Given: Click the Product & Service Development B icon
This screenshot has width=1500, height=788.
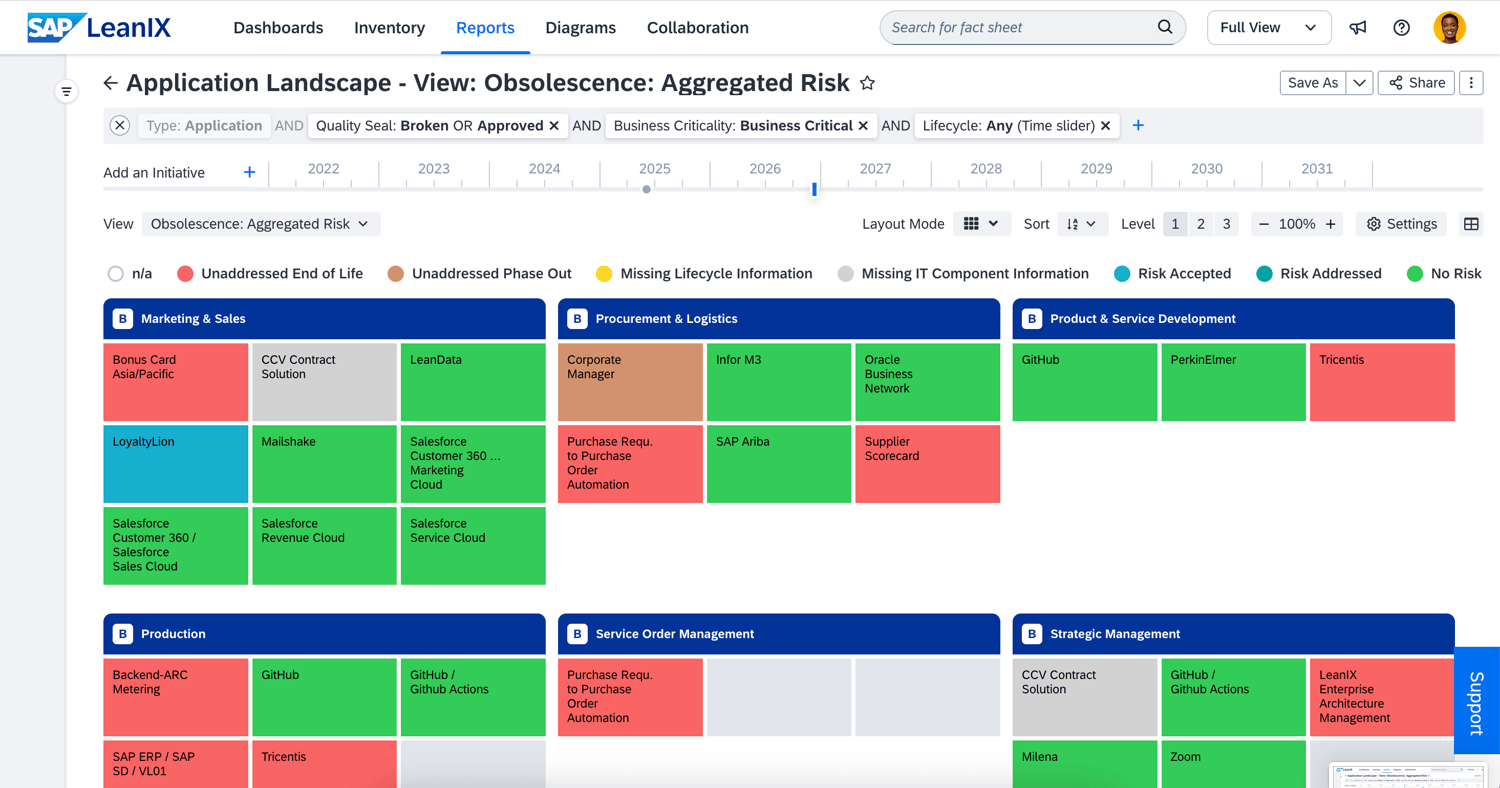Looking at the screenshot, I should click(x=1032, y=319).
